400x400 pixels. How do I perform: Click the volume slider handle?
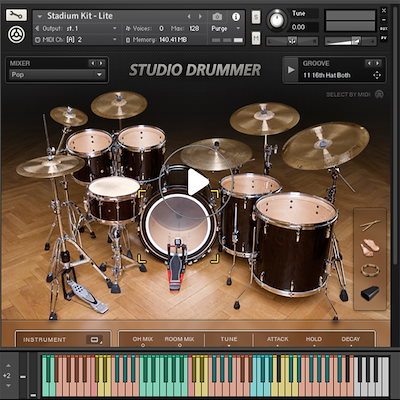356,41
